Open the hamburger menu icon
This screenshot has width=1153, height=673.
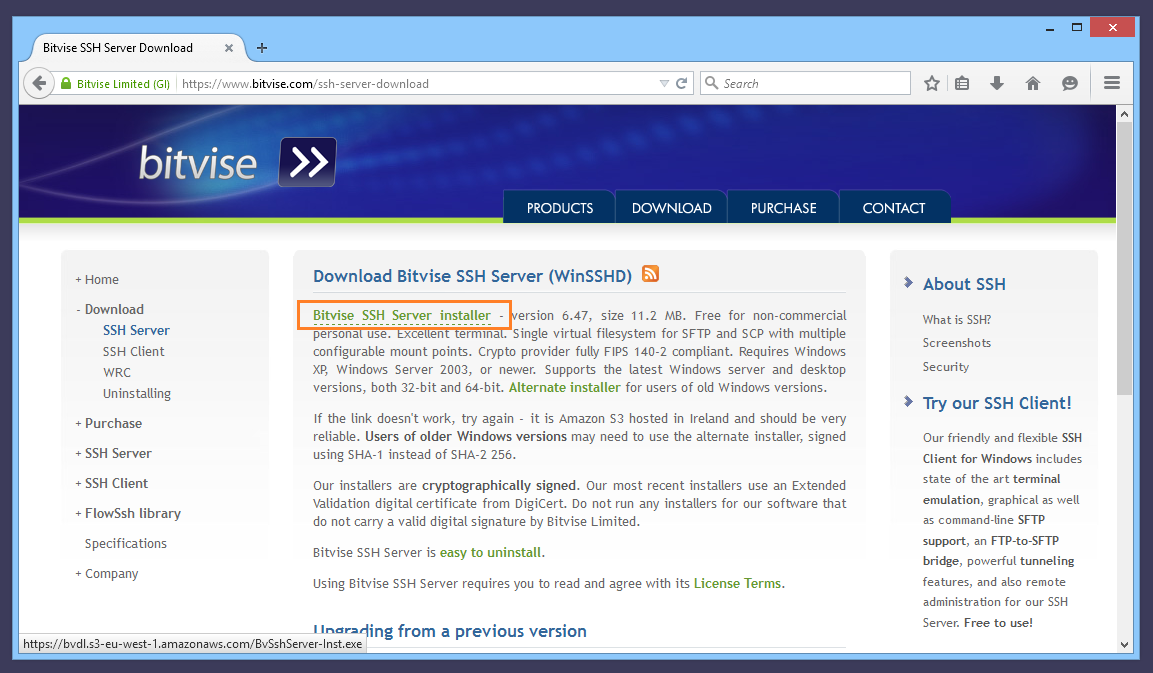pos(1112,83)
